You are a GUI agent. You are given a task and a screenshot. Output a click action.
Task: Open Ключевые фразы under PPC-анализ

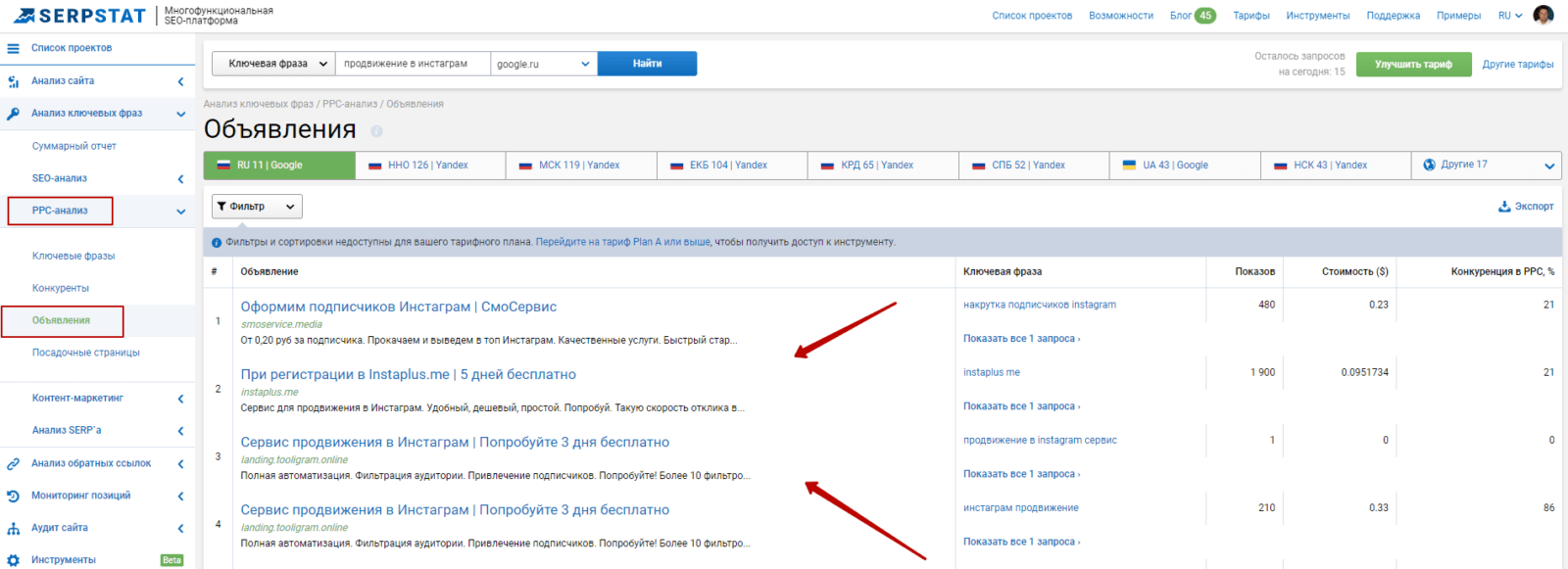coord(73,256)
